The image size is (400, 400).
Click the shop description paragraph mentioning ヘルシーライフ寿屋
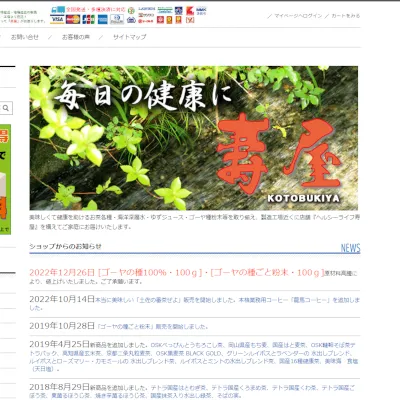click(x=195, y=222)
